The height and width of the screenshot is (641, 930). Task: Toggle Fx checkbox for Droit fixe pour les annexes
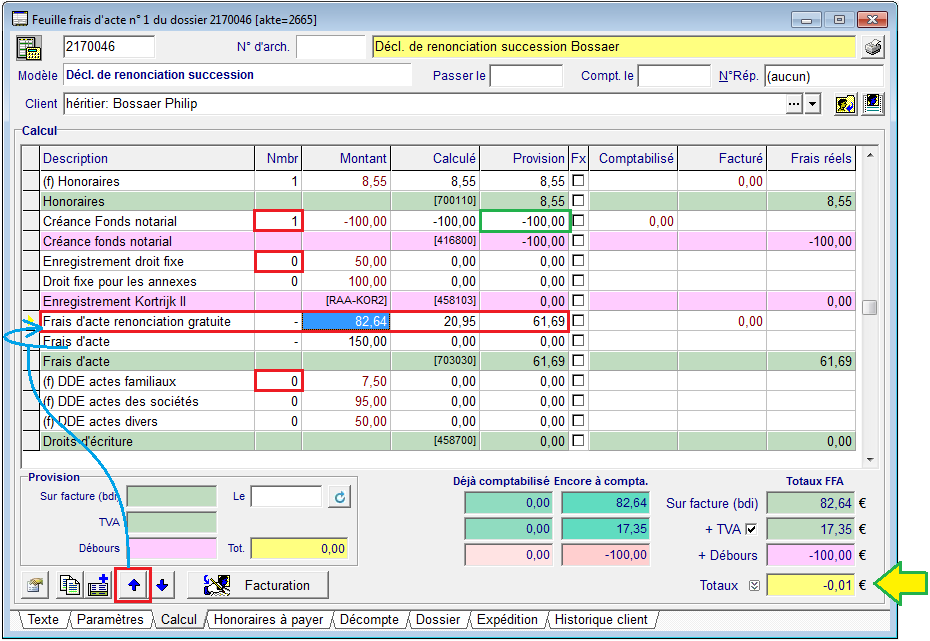point(578,280)
